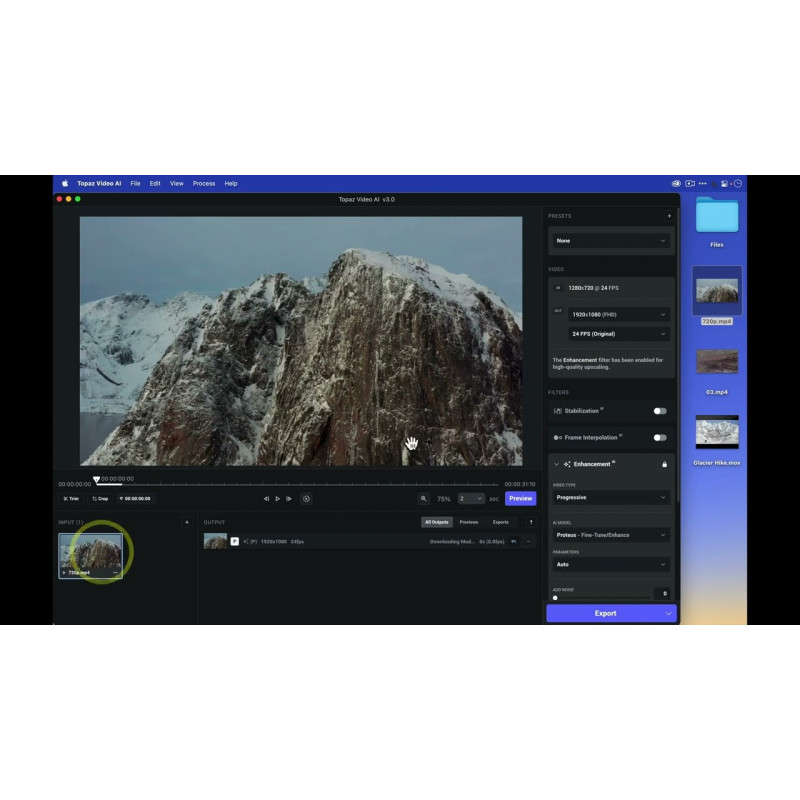800x800 pixels.
Task: Click the Enhancement lock icon
Action: (x=664, y=464)
